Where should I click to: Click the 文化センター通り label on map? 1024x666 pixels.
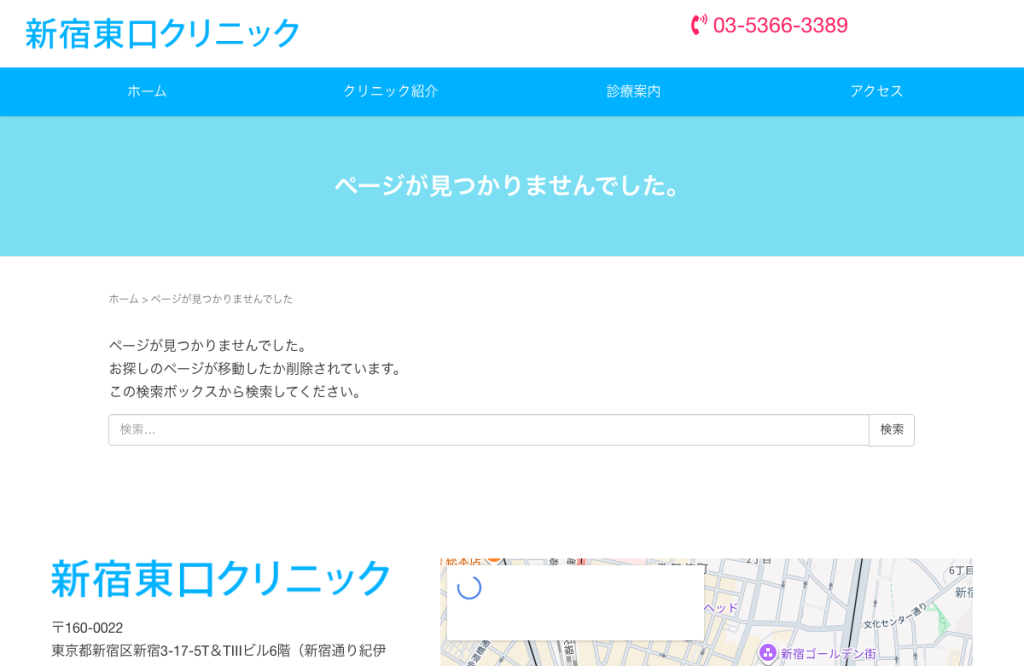coord(895,616)
